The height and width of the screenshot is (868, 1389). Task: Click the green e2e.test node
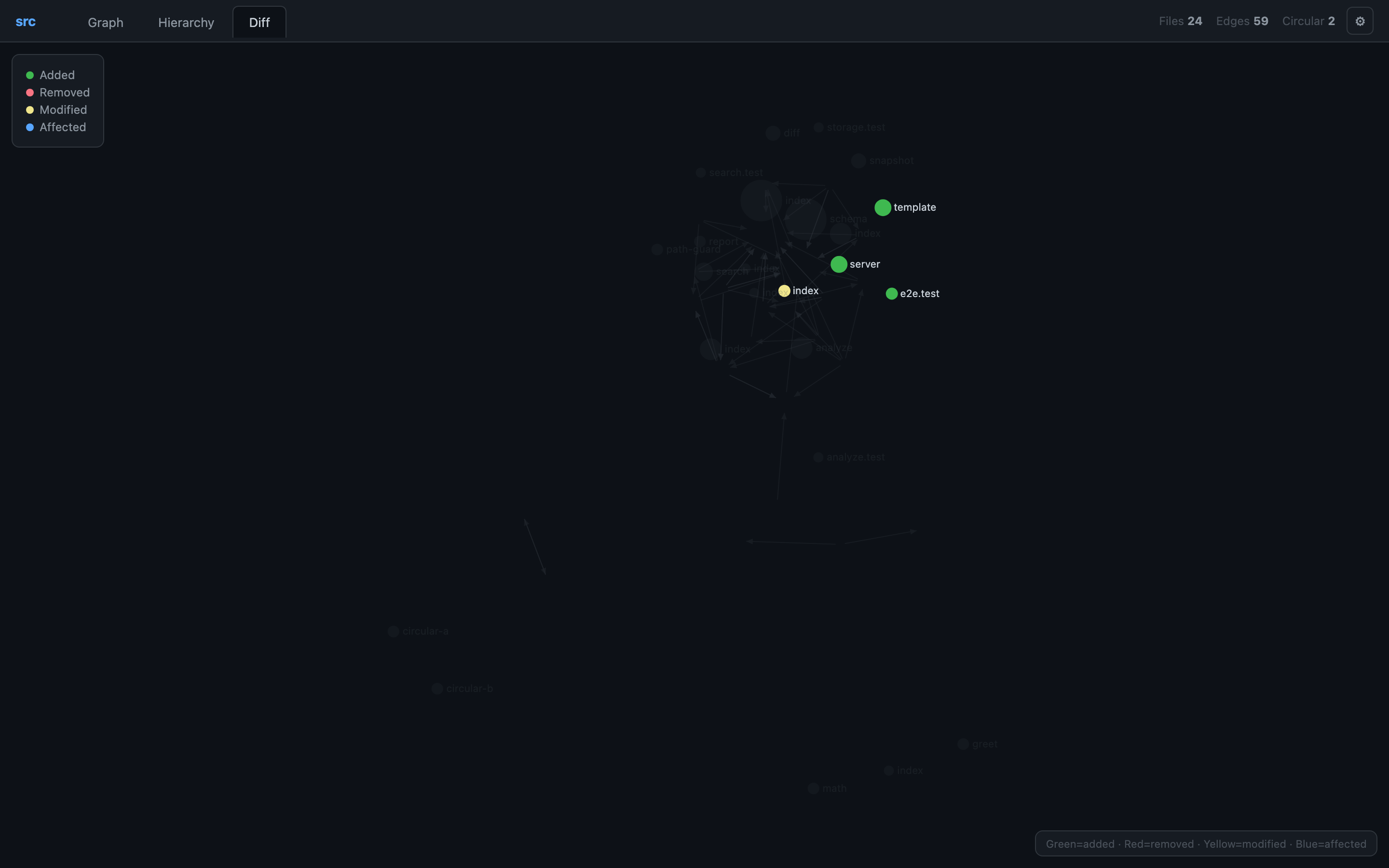891,293
